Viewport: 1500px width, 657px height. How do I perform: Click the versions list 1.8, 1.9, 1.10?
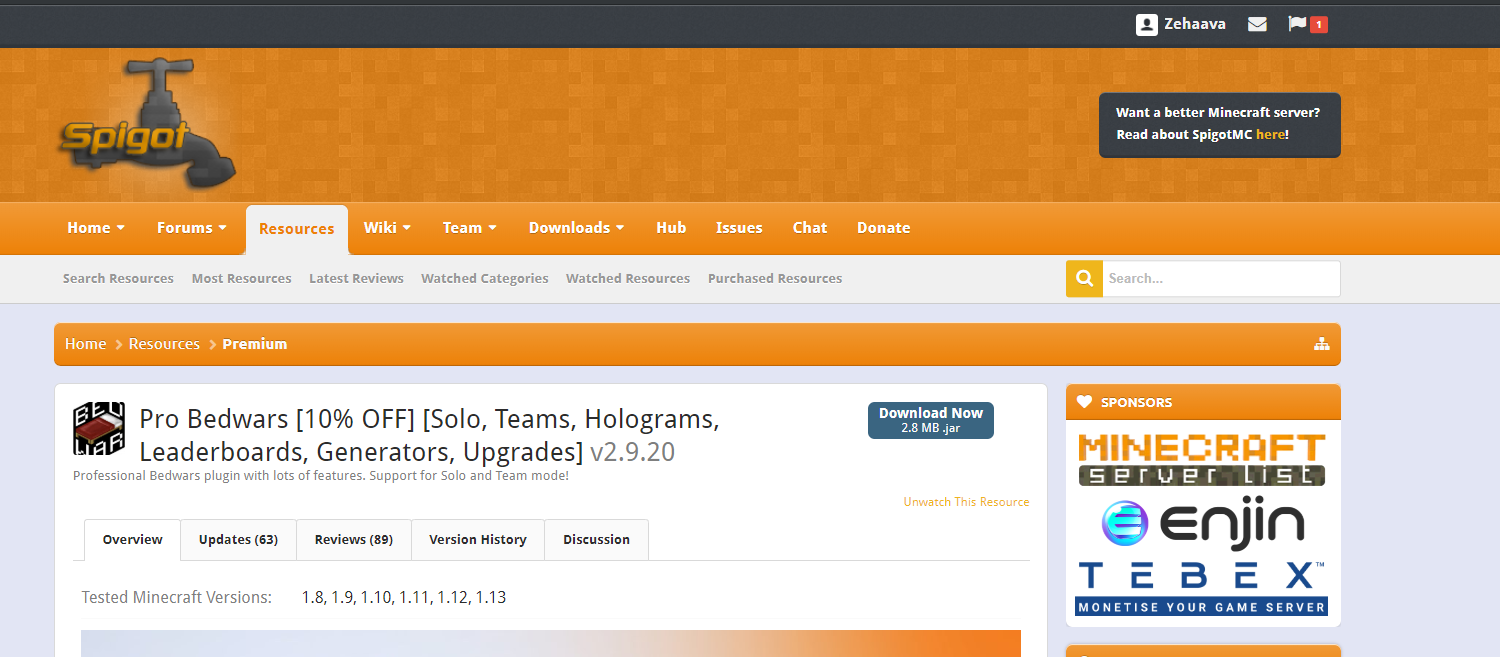[404, 598]
